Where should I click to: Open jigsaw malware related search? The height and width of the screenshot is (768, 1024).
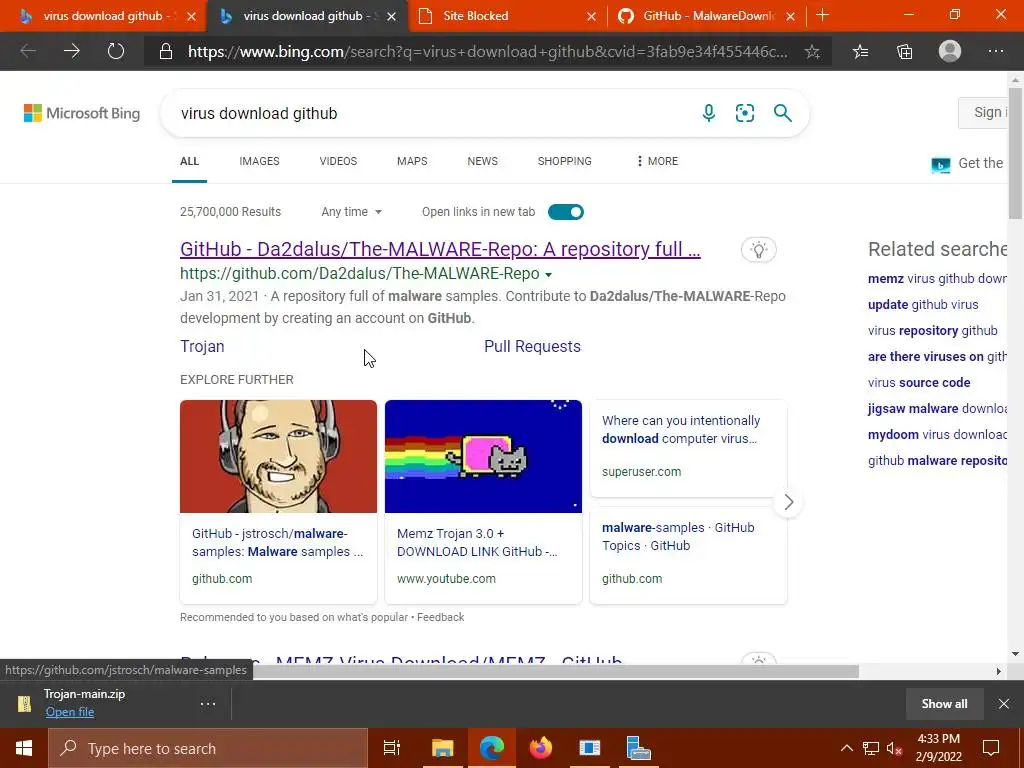point(936,409)
